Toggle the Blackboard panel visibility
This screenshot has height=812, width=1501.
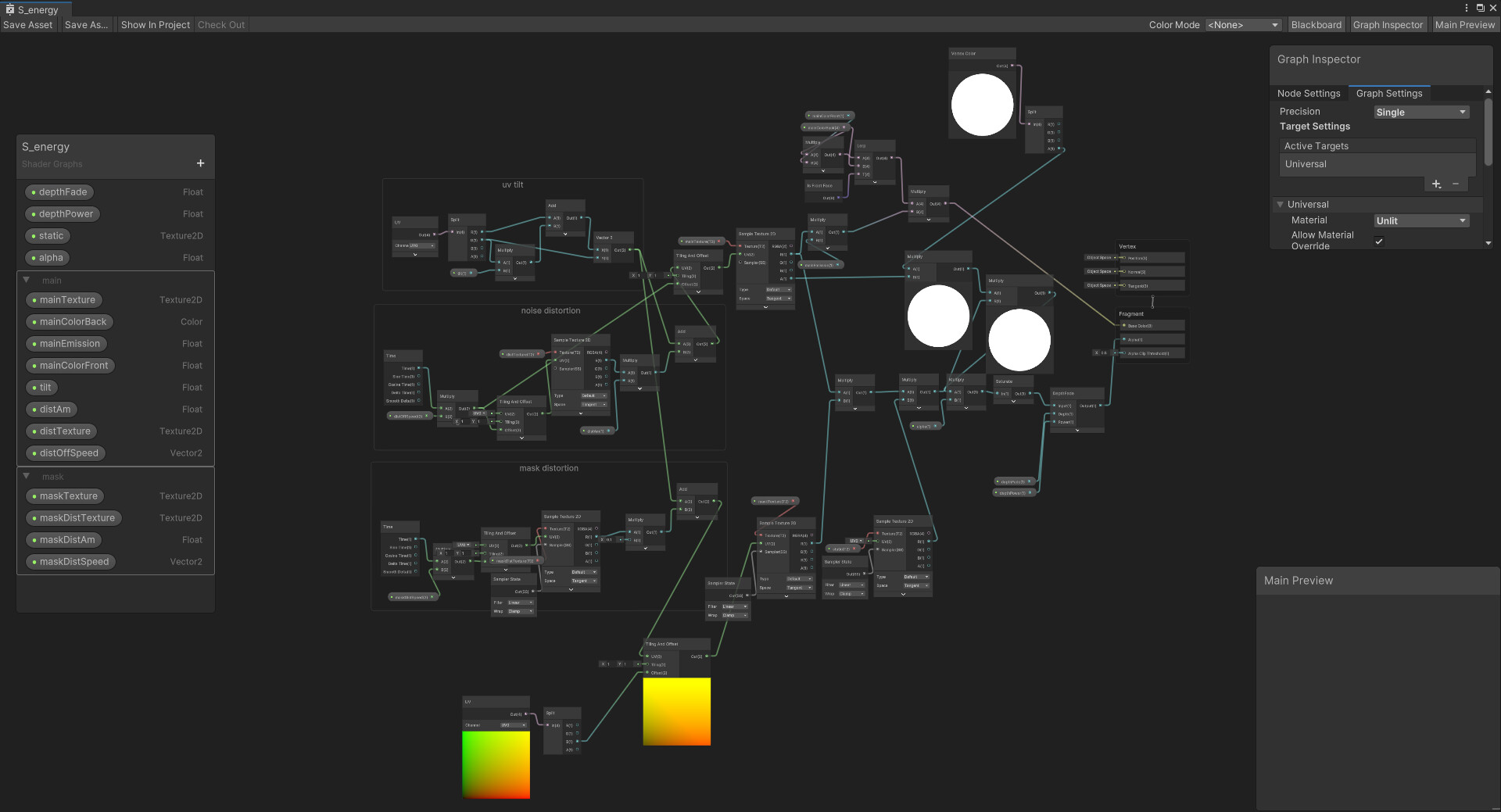1316,25
